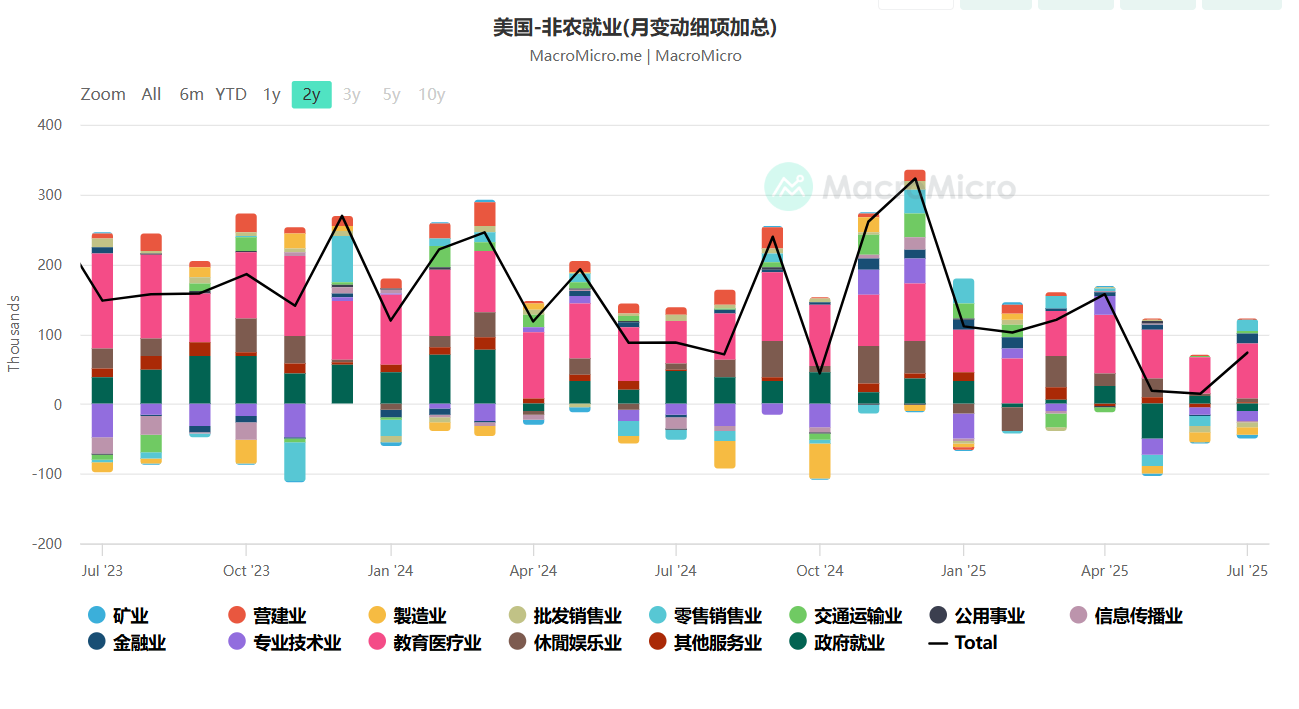Click the 批发销售业 legend marker
The width and height of the screenshot is (1299, 709).
point(566,616)
